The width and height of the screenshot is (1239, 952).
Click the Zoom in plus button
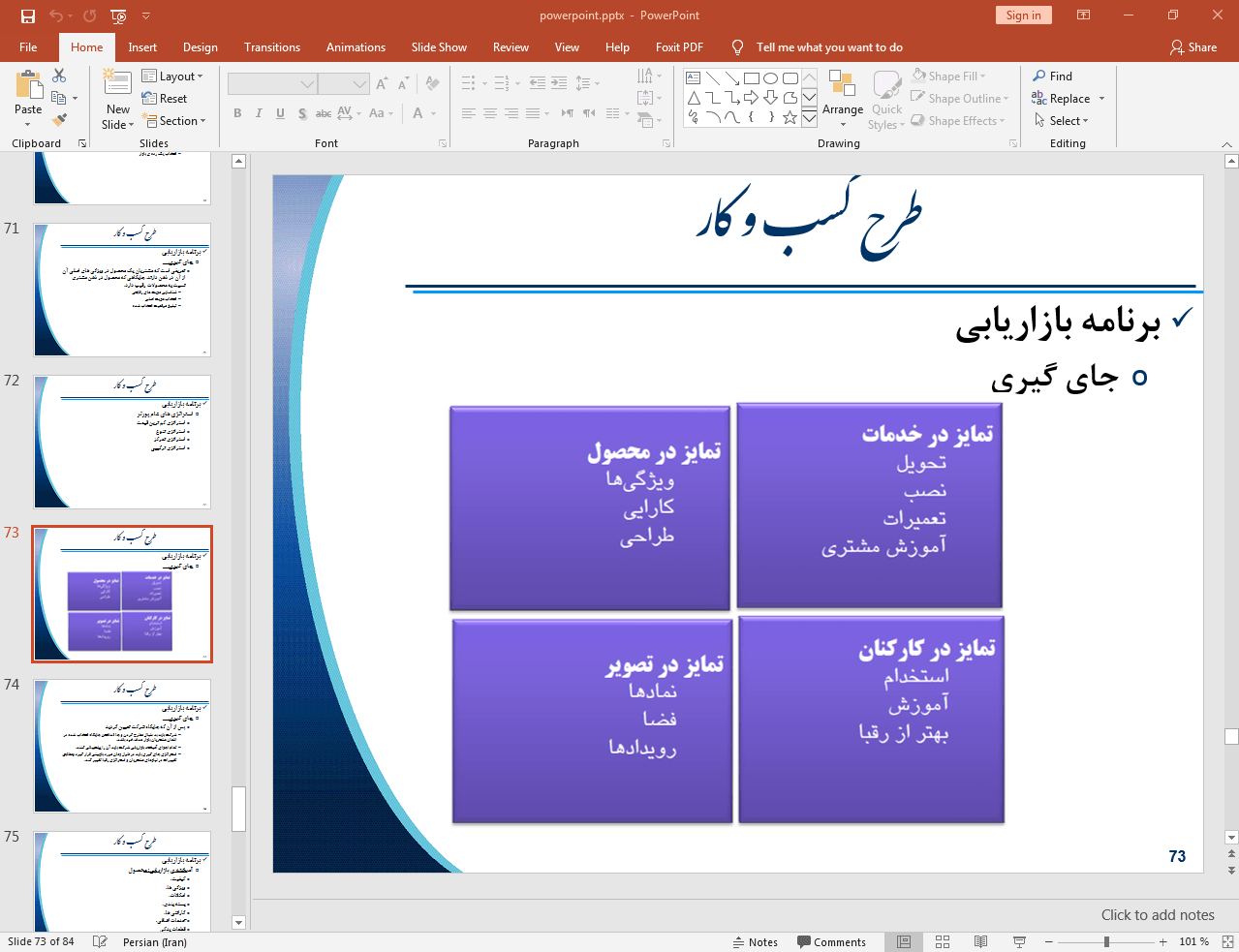1163,941
